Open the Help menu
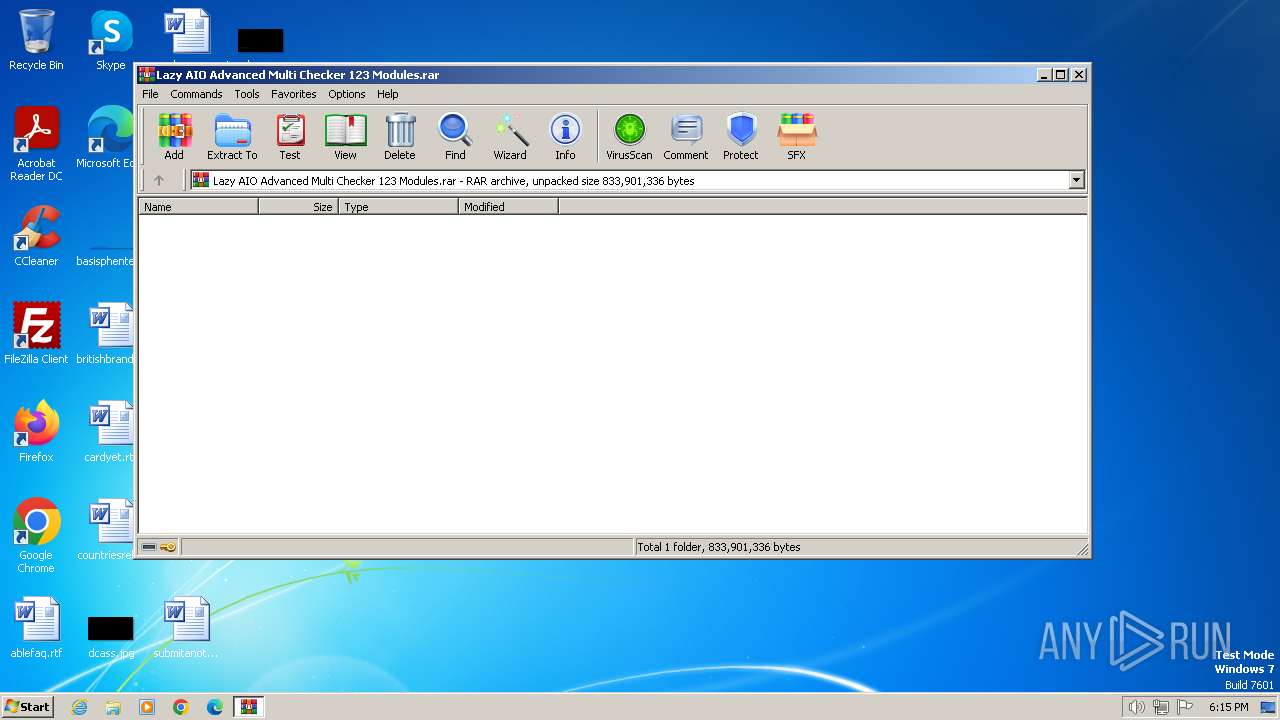This screenshot has width=1280, height=720. [x=388, y=94]
